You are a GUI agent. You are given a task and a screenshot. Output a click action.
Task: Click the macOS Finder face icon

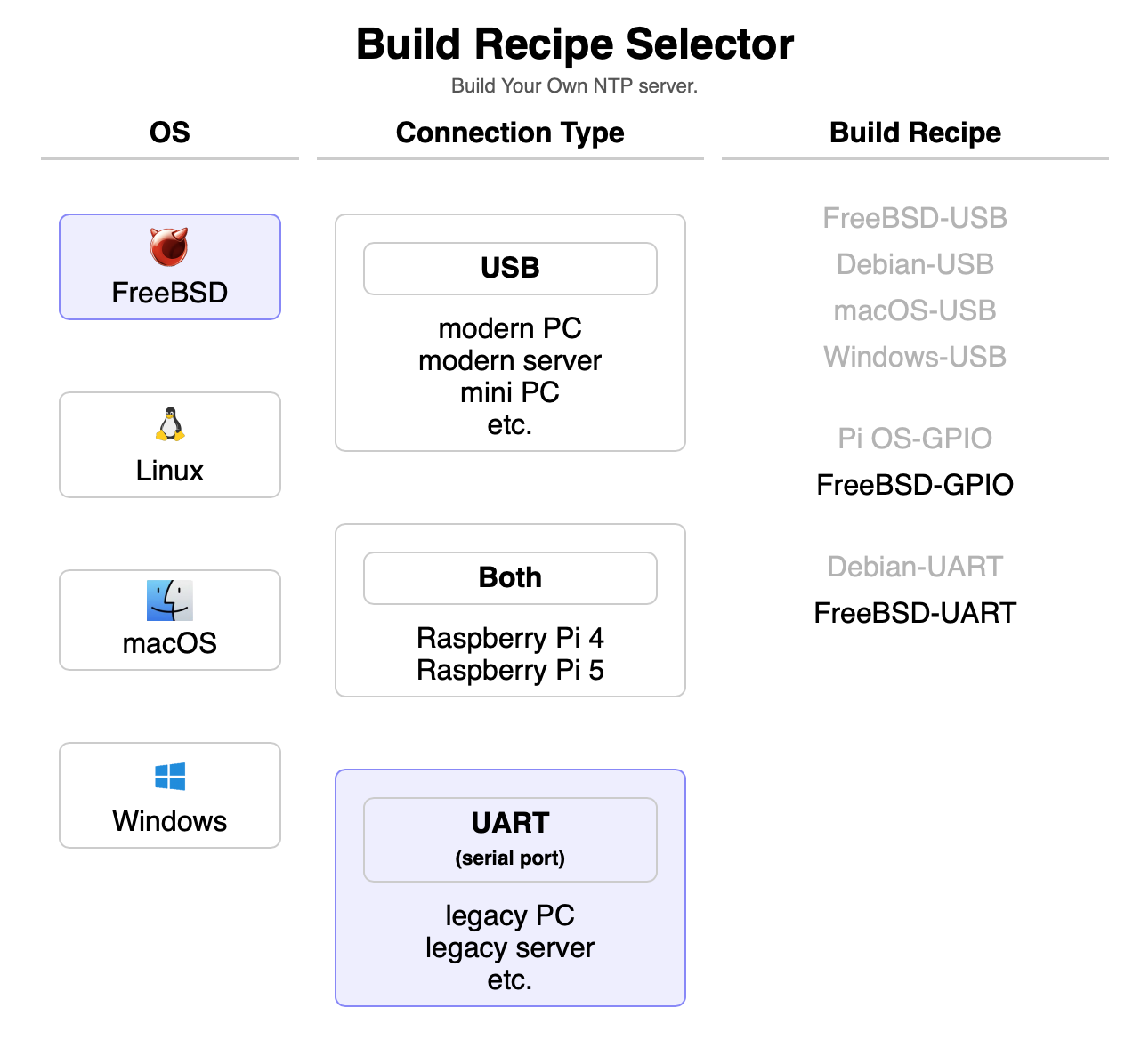pyautogui.click(x=169, y=601)
